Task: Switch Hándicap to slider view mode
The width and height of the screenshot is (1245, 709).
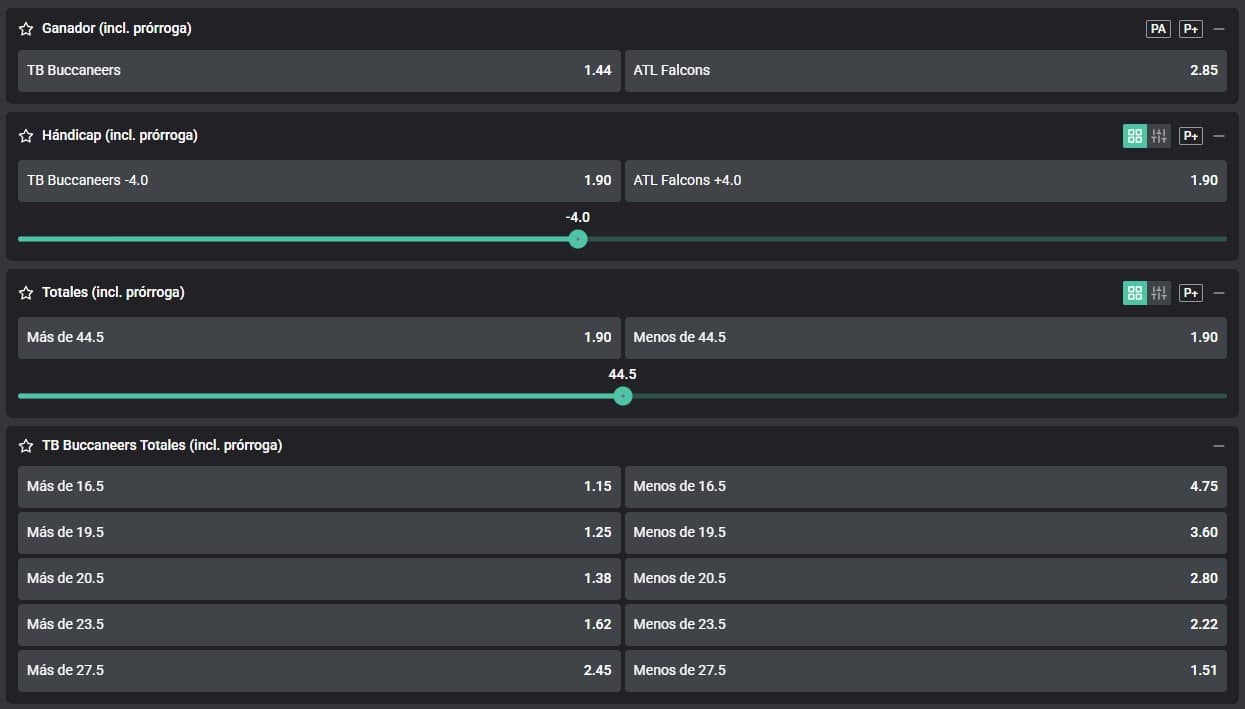Action: coord(1159,136)
